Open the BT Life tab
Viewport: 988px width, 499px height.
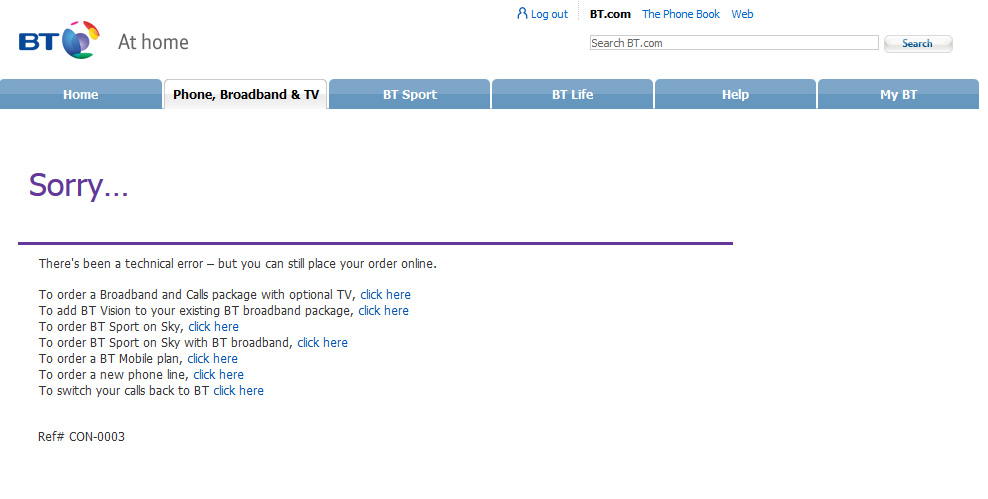point(572,95)
